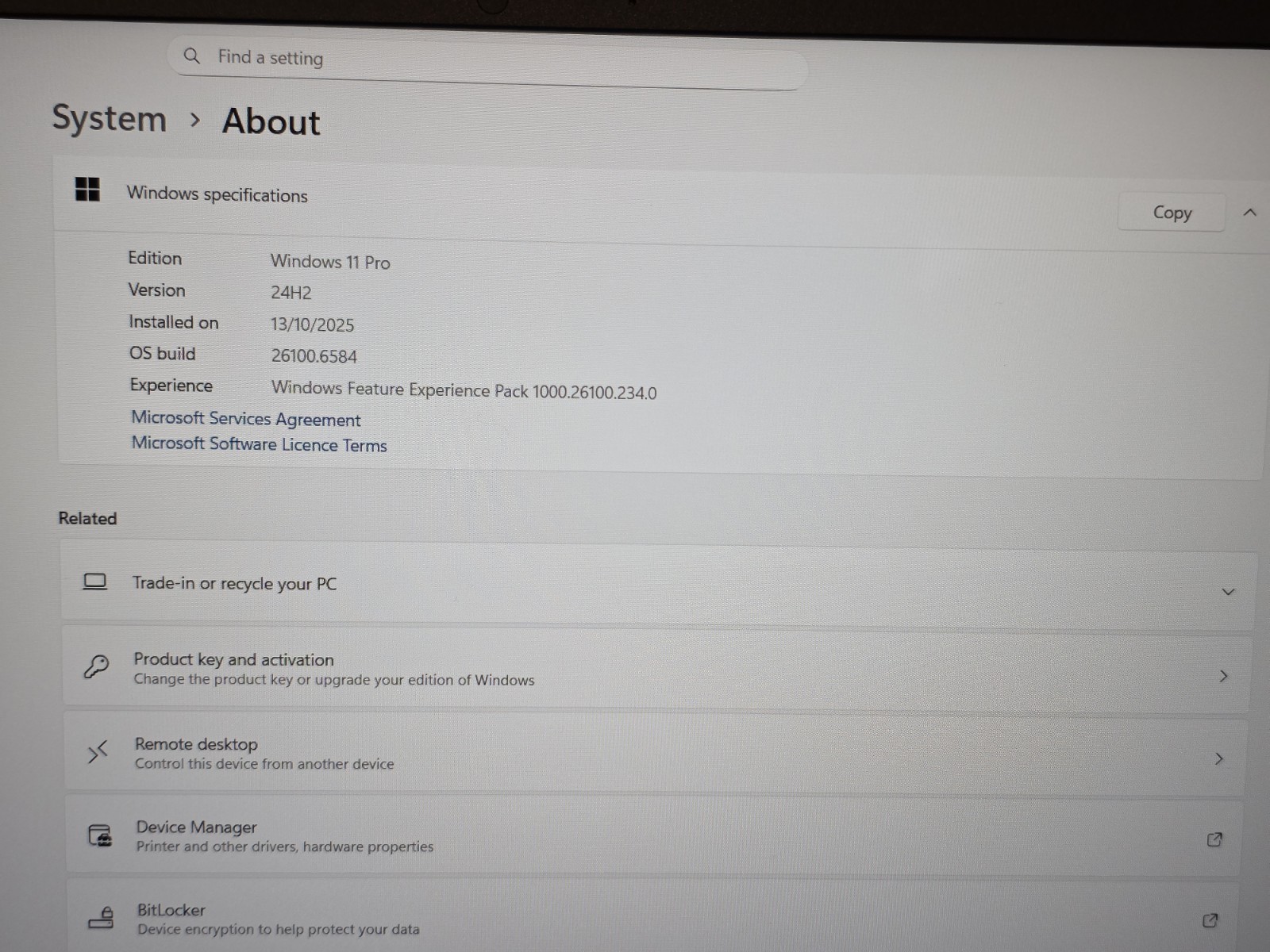The image size is (1270, 952).
Task: Click the Windows logo icon
Action: click(x=87, y=190)
